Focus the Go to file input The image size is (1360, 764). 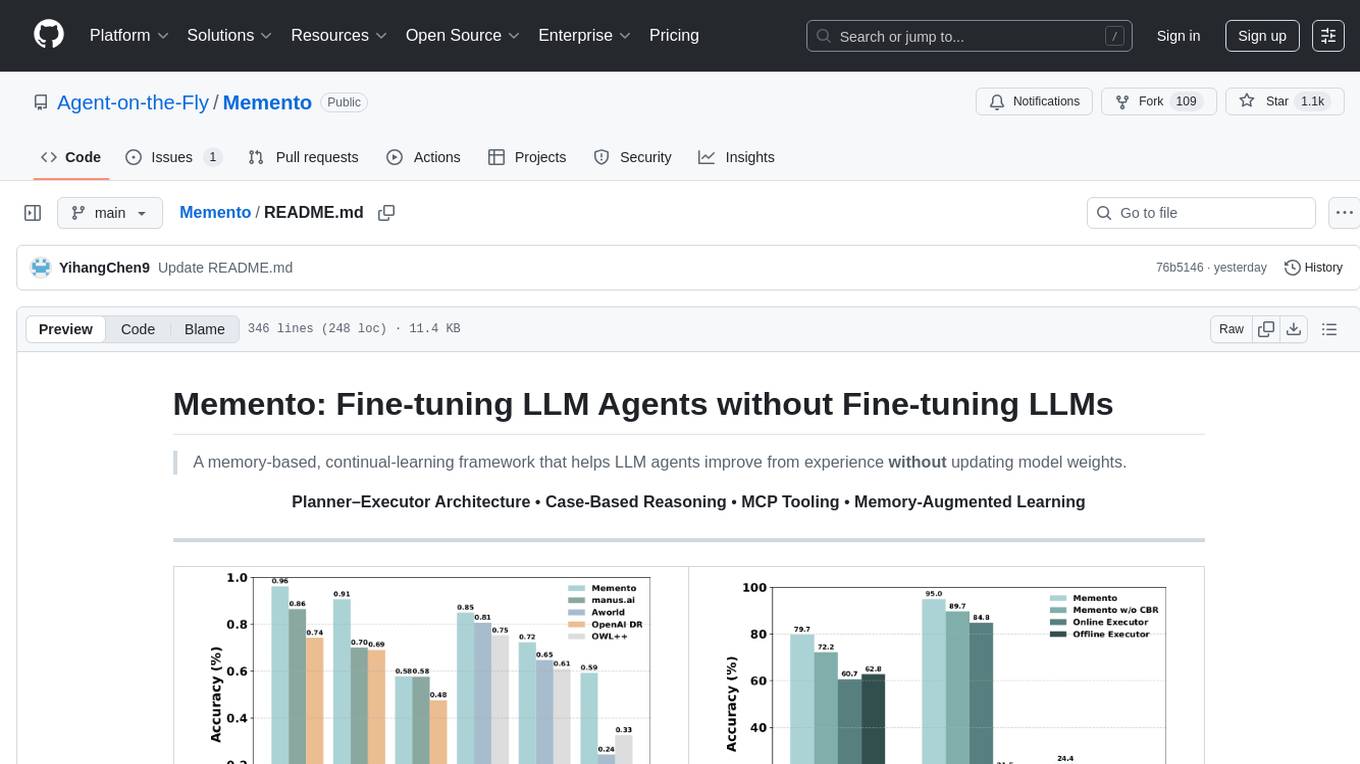point(1201,213)
